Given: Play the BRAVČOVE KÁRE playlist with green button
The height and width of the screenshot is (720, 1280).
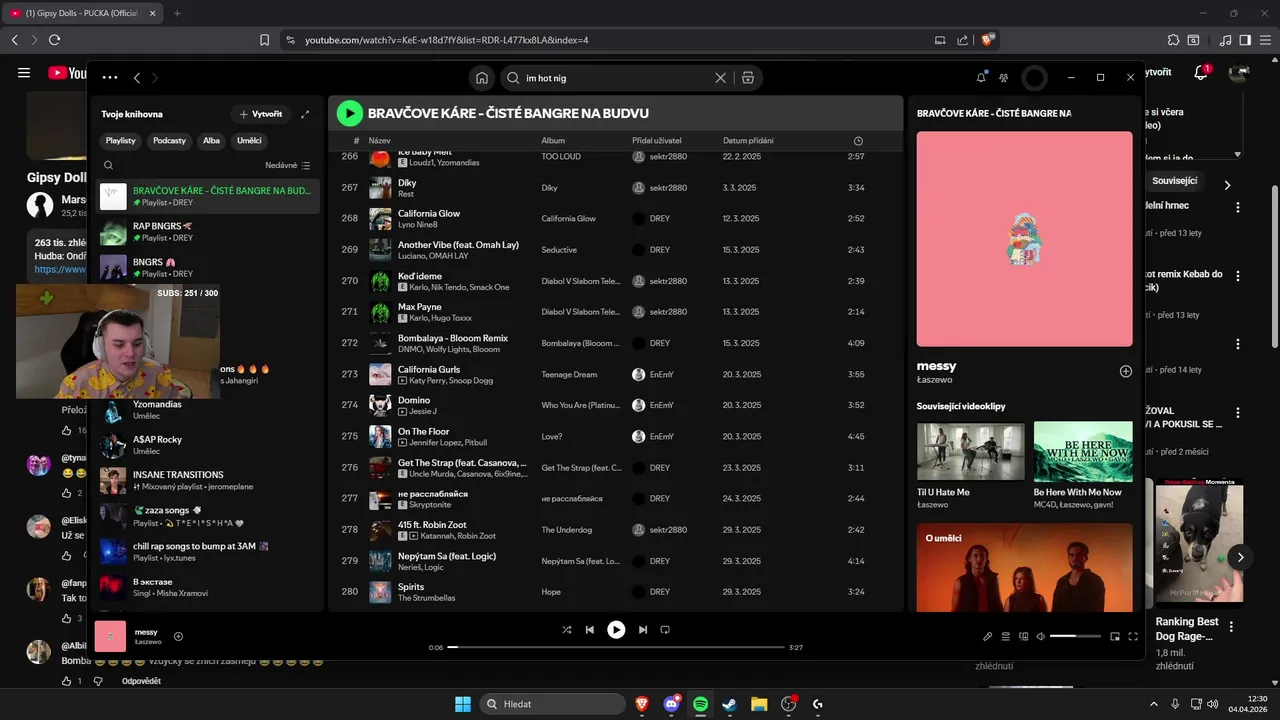Looking at the screenshot, I should [349, 113].
